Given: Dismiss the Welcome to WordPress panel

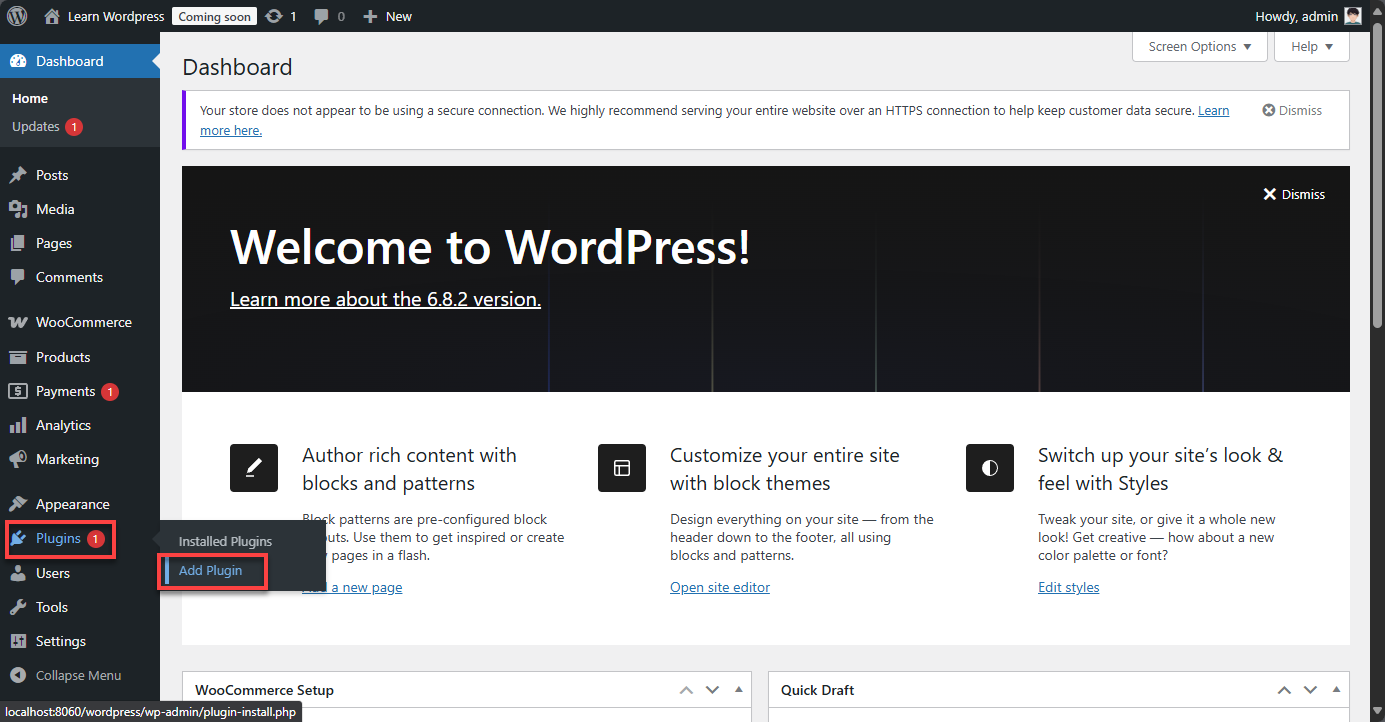Looking at the screenshot, I should click(1293, 194).
